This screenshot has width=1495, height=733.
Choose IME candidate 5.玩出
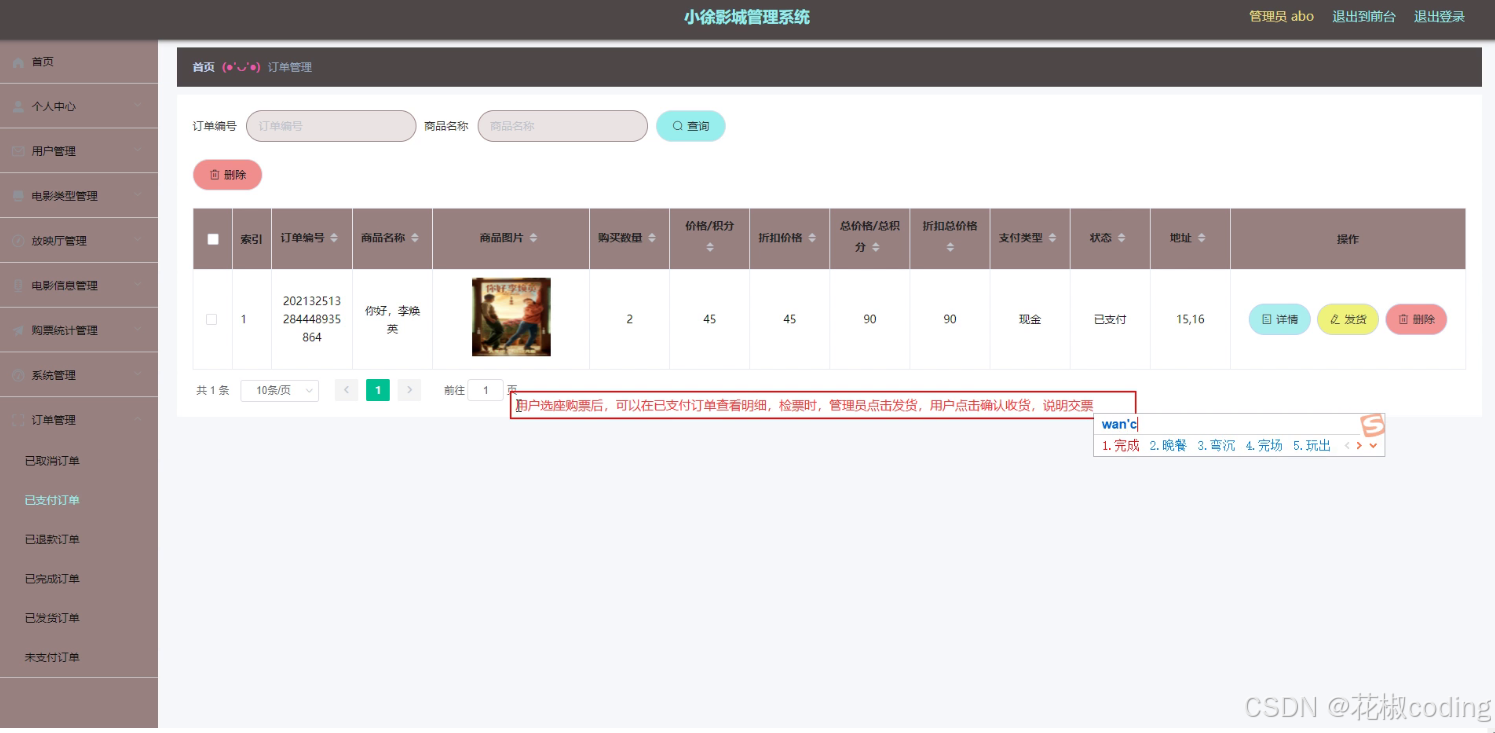[1312, 446]
